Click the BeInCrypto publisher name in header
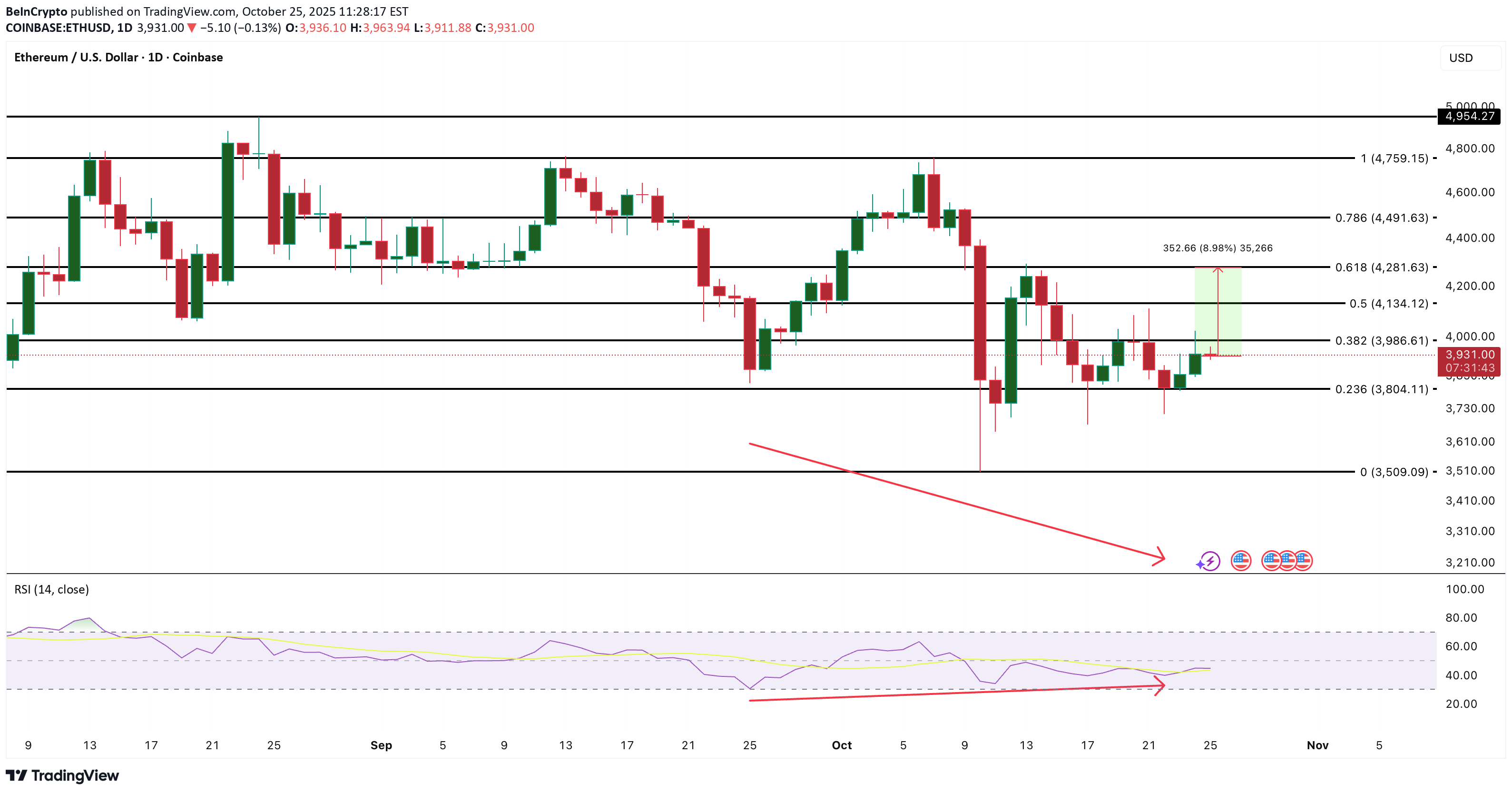 pyautogui.click(x=36, y=12)
